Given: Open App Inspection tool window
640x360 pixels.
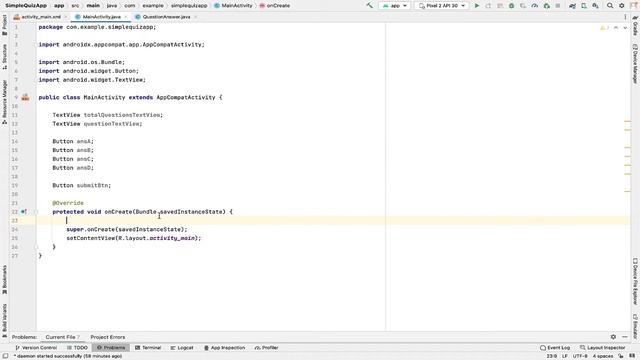Looking at the screenshot, I should point(224,348).
